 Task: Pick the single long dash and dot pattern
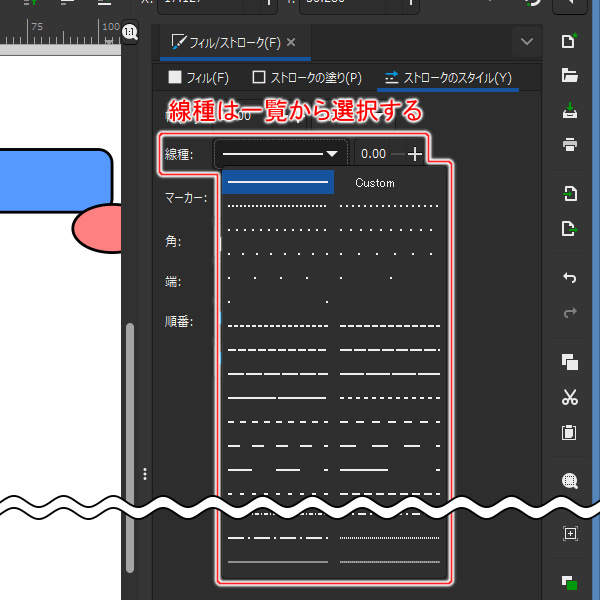point(390,470)
